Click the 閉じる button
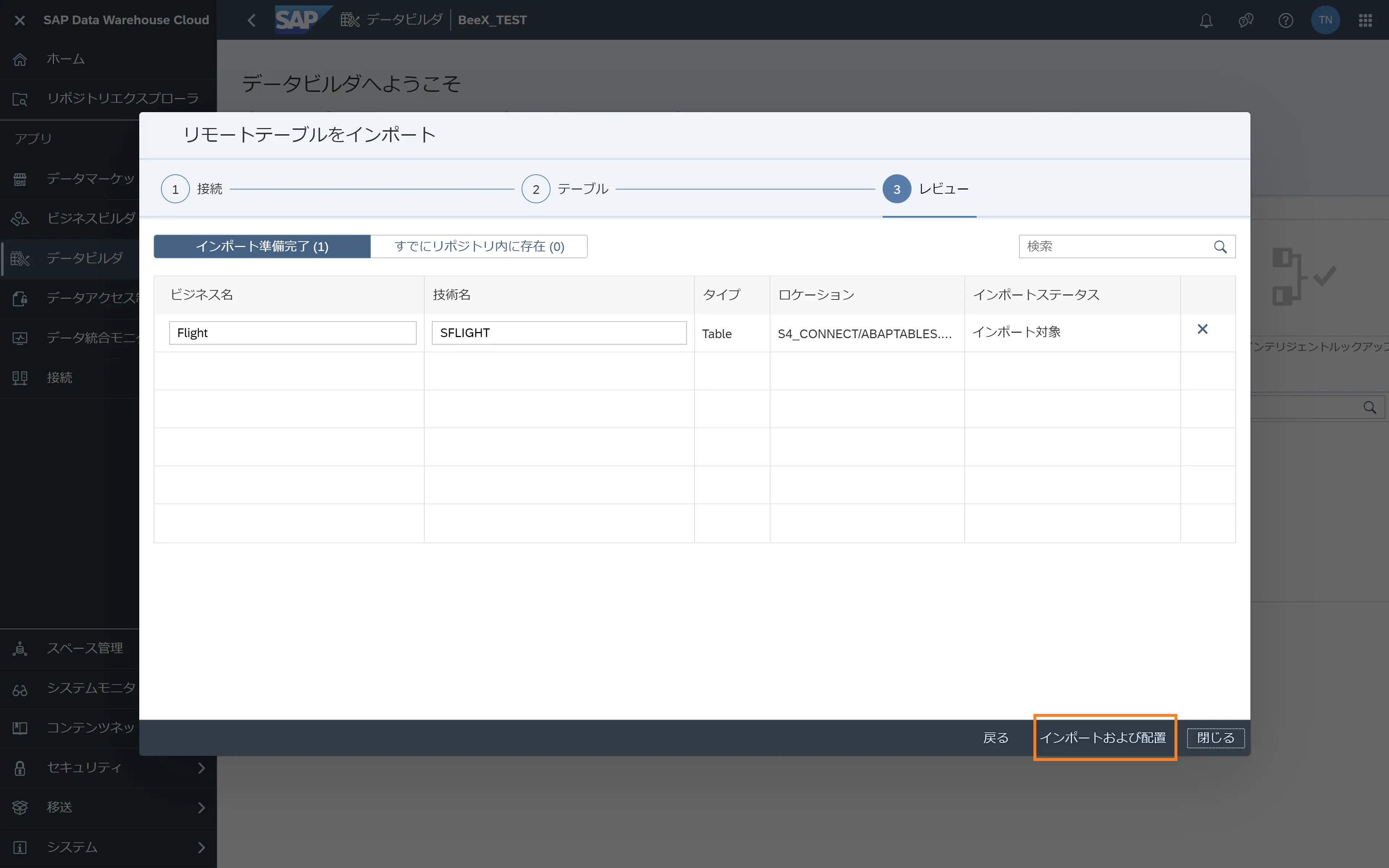Screen dimensions: 1389x868 (1216, 738)
